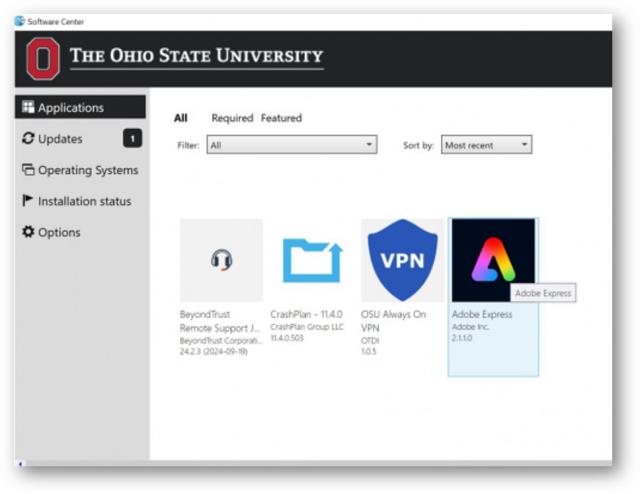
Task: Click the CrashPlan - 11.4.0 title text
Action: [x=307, y=314]
